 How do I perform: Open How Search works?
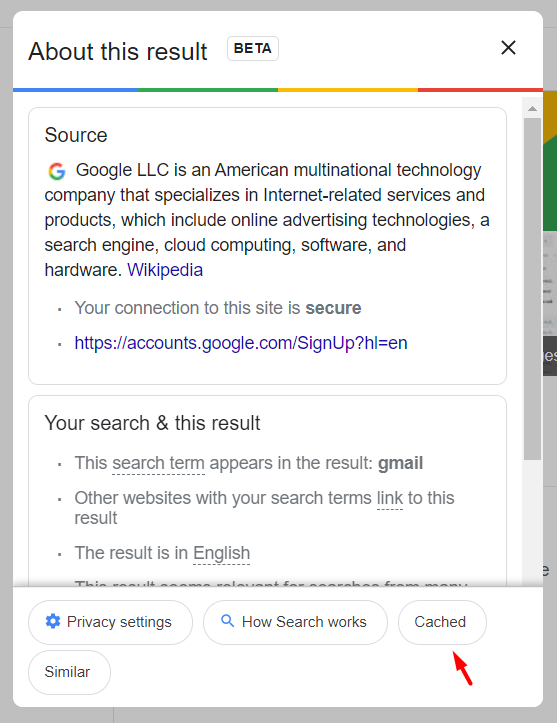pyautogui.click(x=295, y=622)
